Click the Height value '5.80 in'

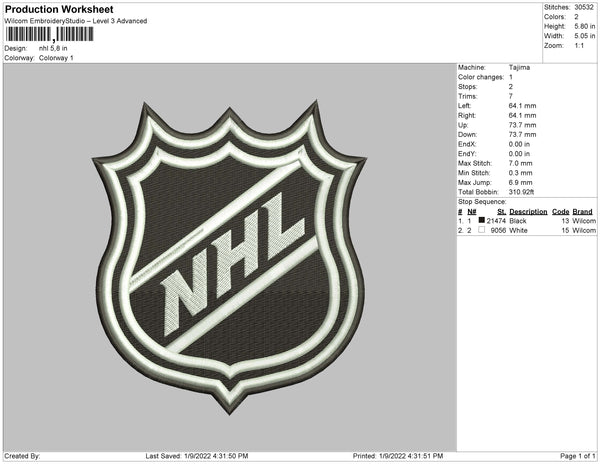click(x=584, y=26)
